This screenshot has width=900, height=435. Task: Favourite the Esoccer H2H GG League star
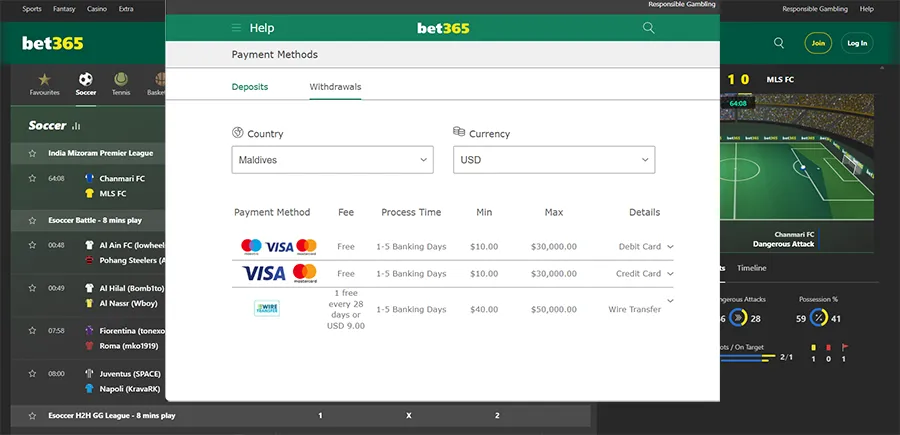(33, 415)
